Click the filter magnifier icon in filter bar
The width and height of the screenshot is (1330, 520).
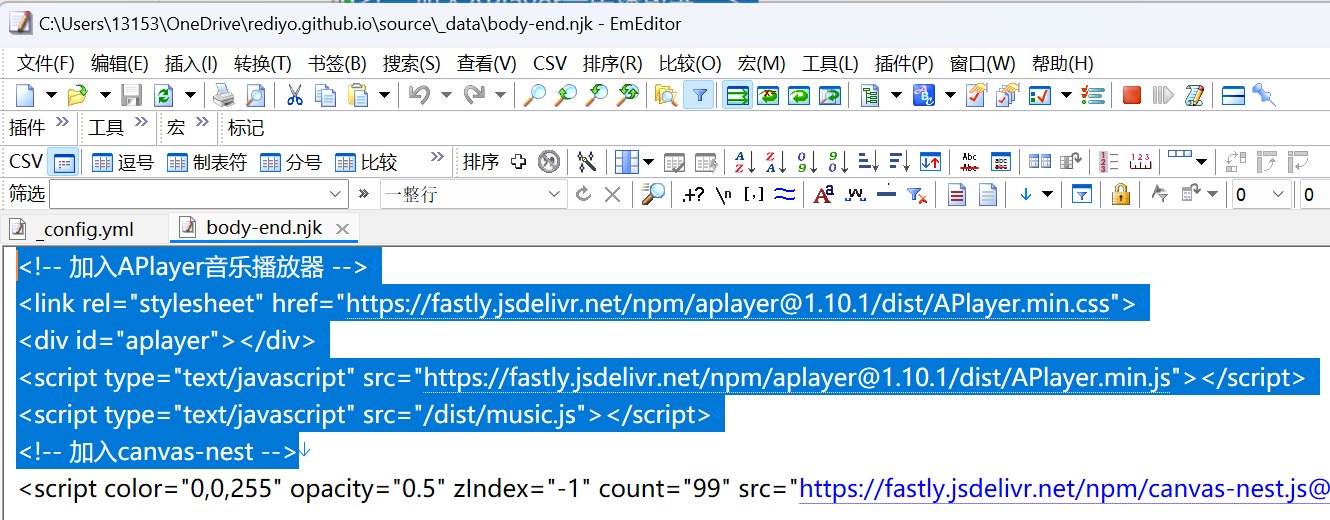pos(654,194)
